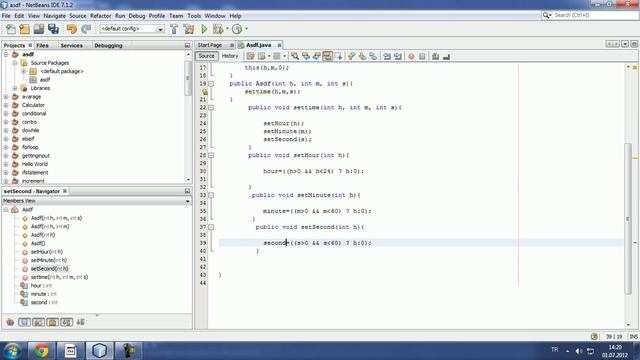This screenshot has width=640, height=360.
Task: Click the Uncomment code icon in editor toolbar
Action: coord(446,56)
